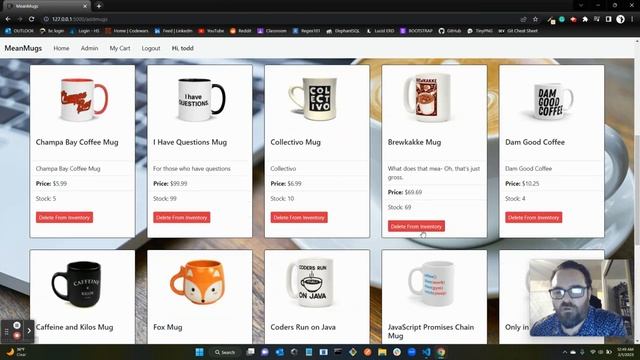Delete Brewkakke Mug from inventory
Viewport: 640px width, 360px height.
coord(416,226)
